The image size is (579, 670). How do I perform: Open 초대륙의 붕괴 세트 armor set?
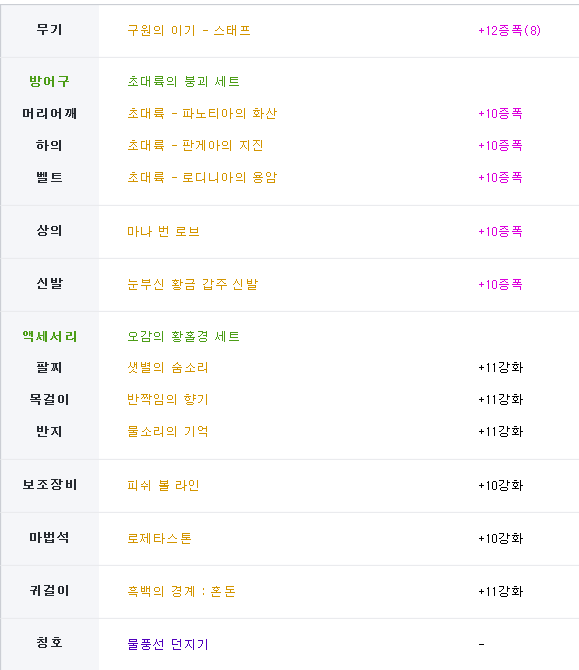(x=183, y=82)
